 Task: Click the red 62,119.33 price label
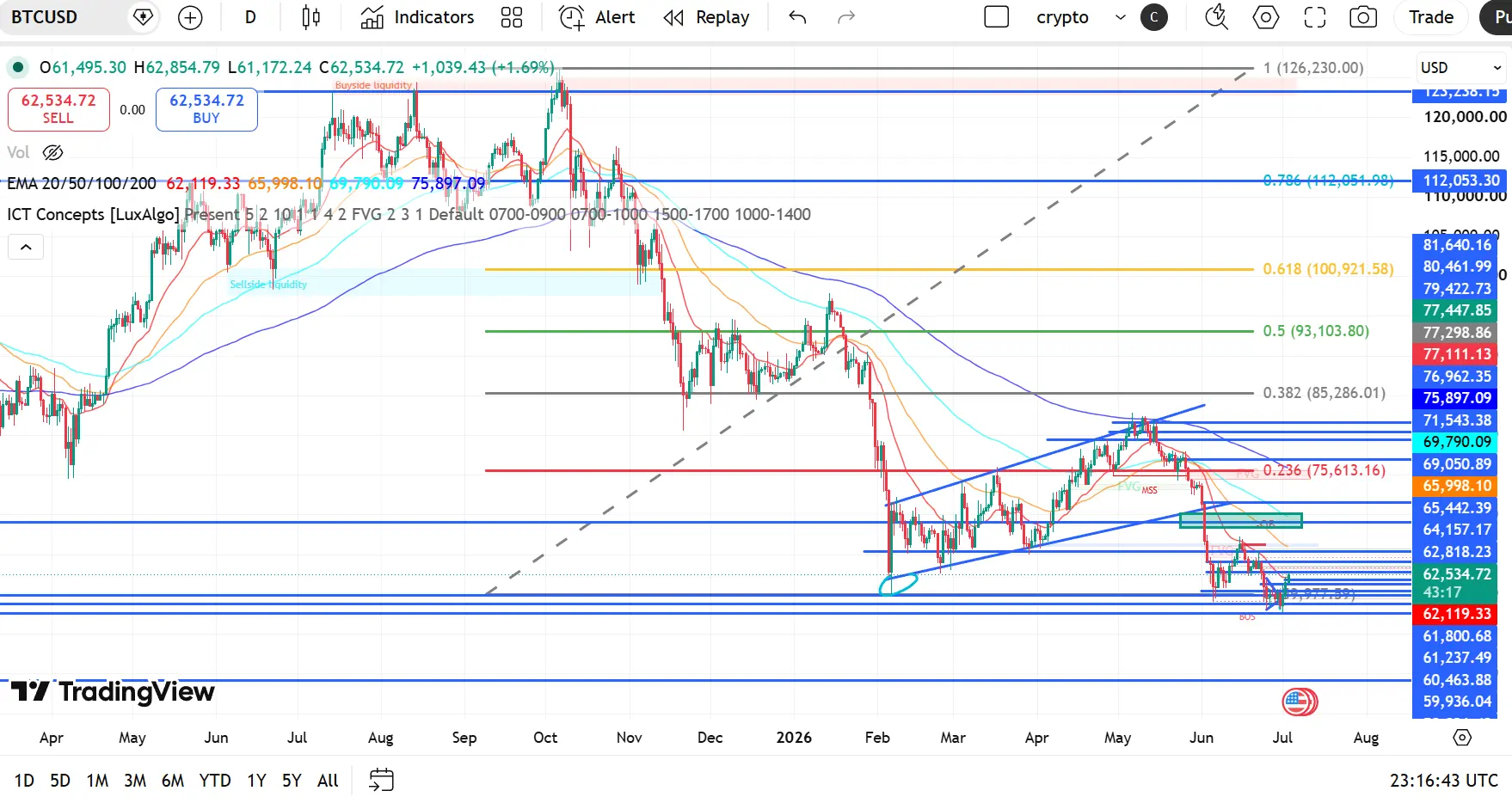click(x=1456, y=614)
